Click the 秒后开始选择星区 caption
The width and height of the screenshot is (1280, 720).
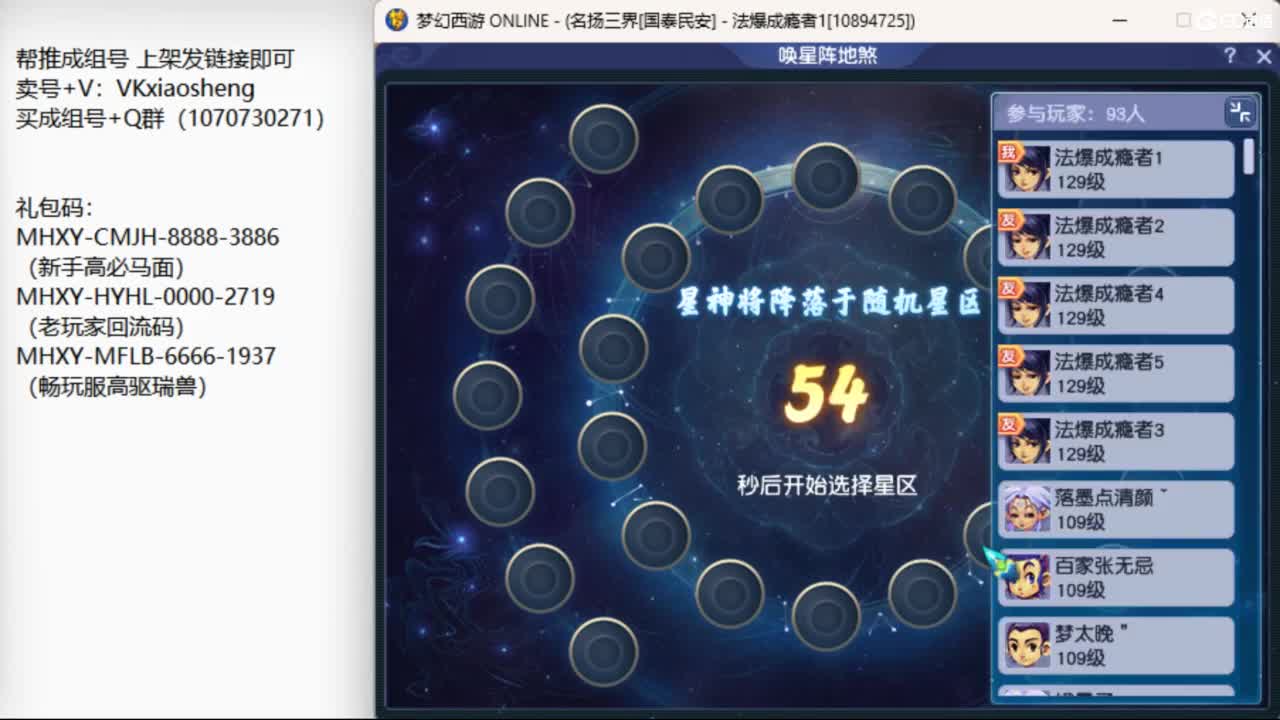827,486
